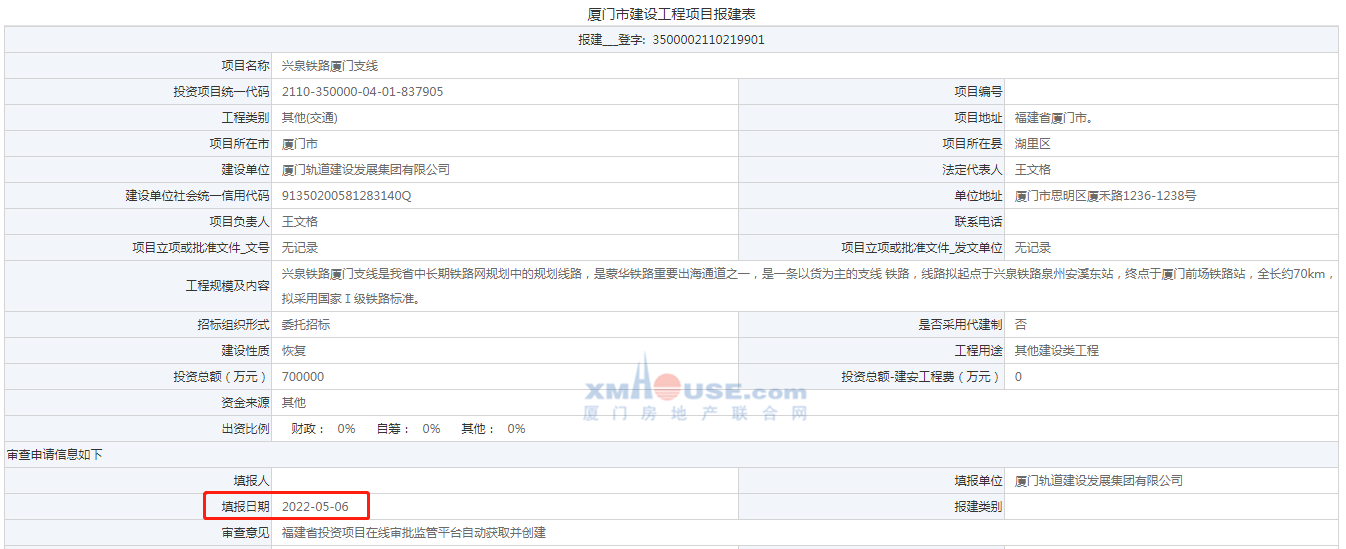1346x549 pixels.
Task: Click the 项目负责人 value 王文格
Action: (300, 222)
